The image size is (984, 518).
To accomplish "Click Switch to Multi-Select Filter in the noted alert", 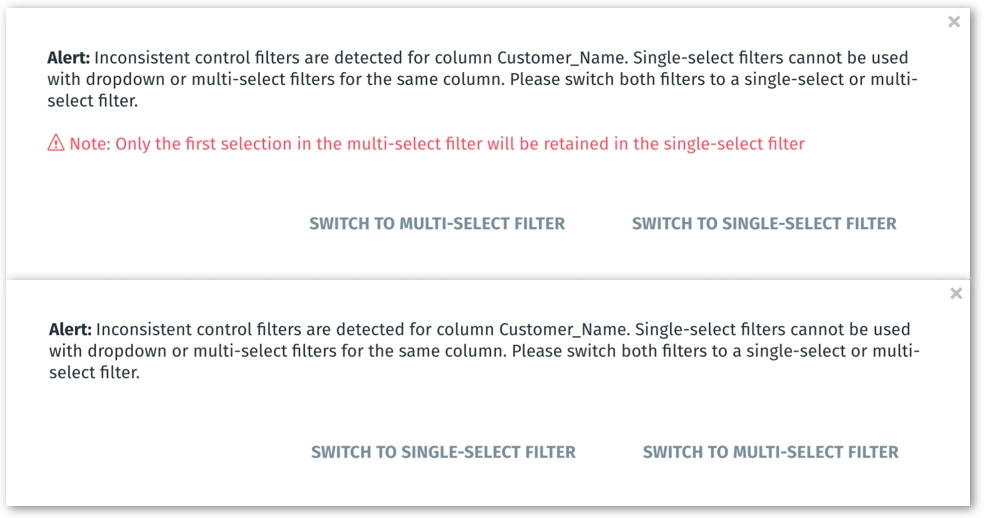I will [x=437, y=224].
